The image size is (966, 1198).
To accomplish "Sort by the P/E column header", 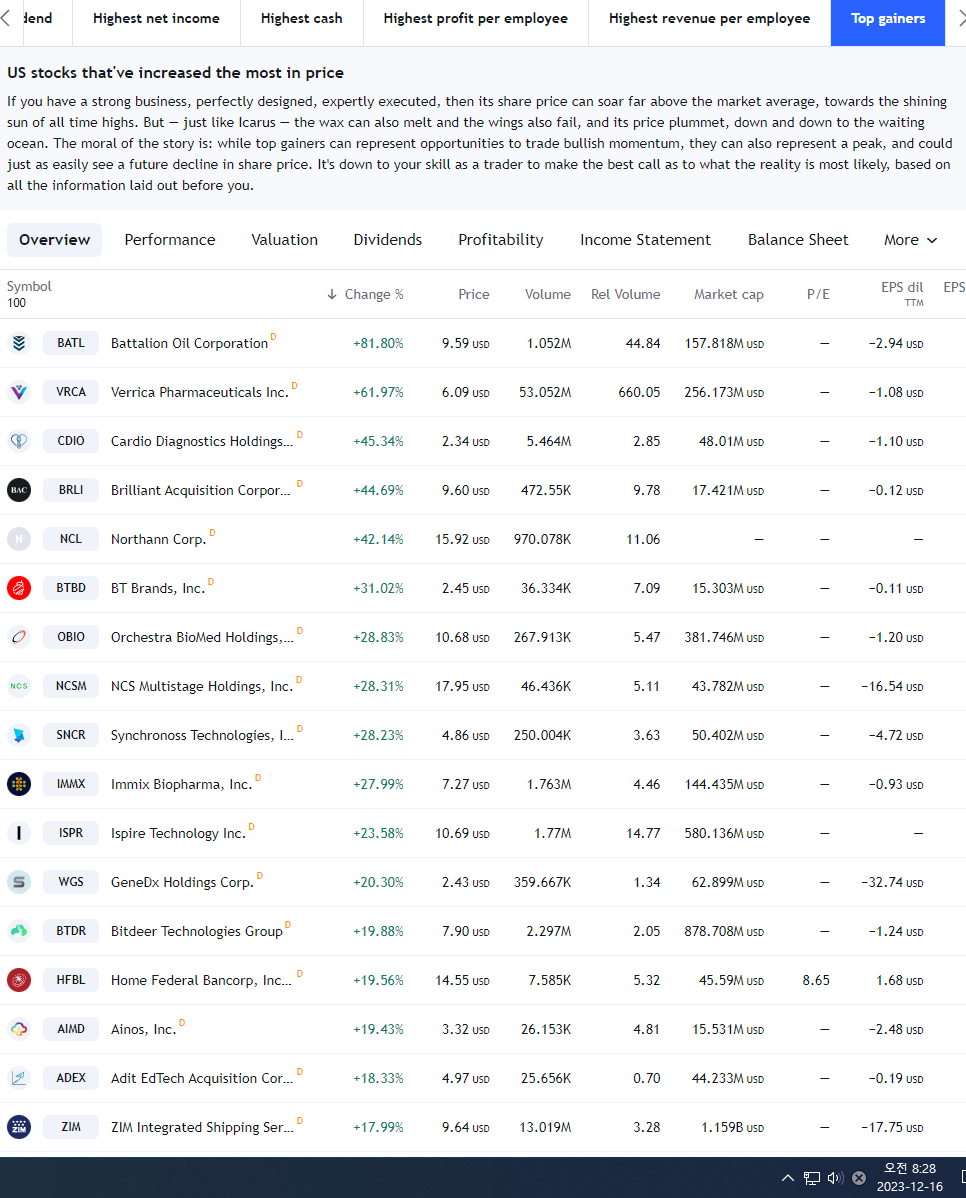I will pyautogui.click(x=818, y=294).
